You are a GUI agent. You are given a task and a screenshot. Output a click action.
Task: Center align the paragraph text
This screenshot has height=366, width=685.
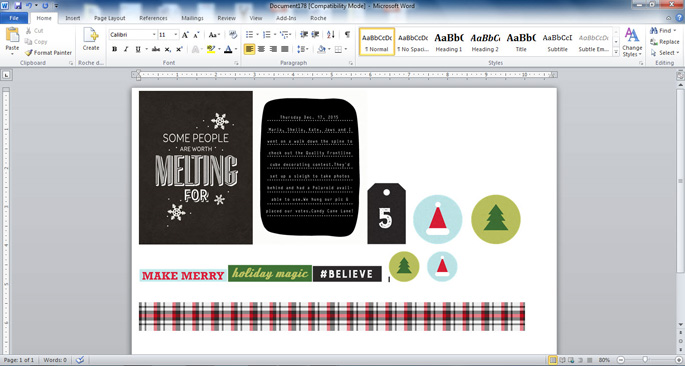coord(261,49)
